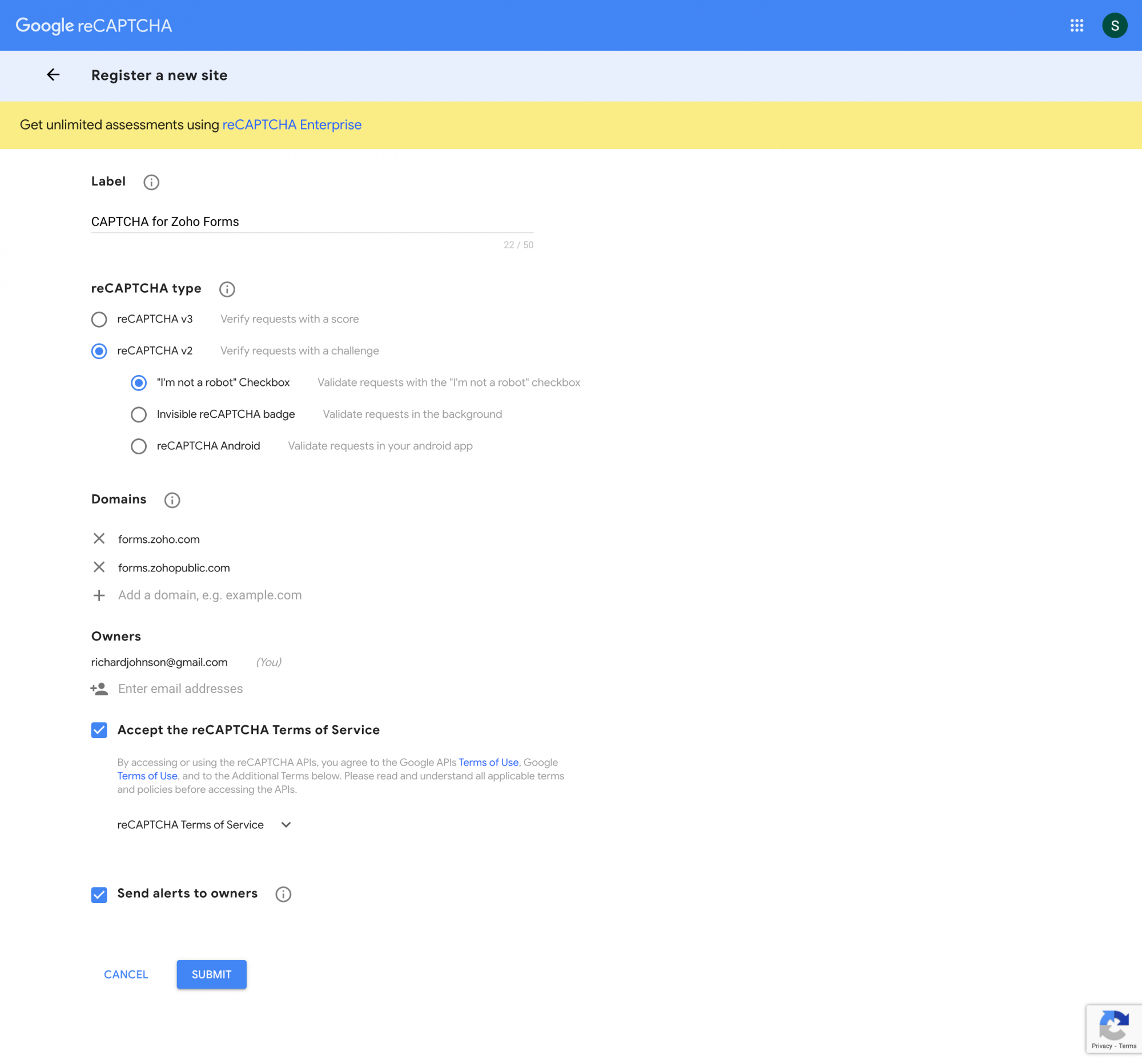The image size is (1142, 1064).
Task: Click the reCAPTCHA badge logo
Action: [1114, 1025]
